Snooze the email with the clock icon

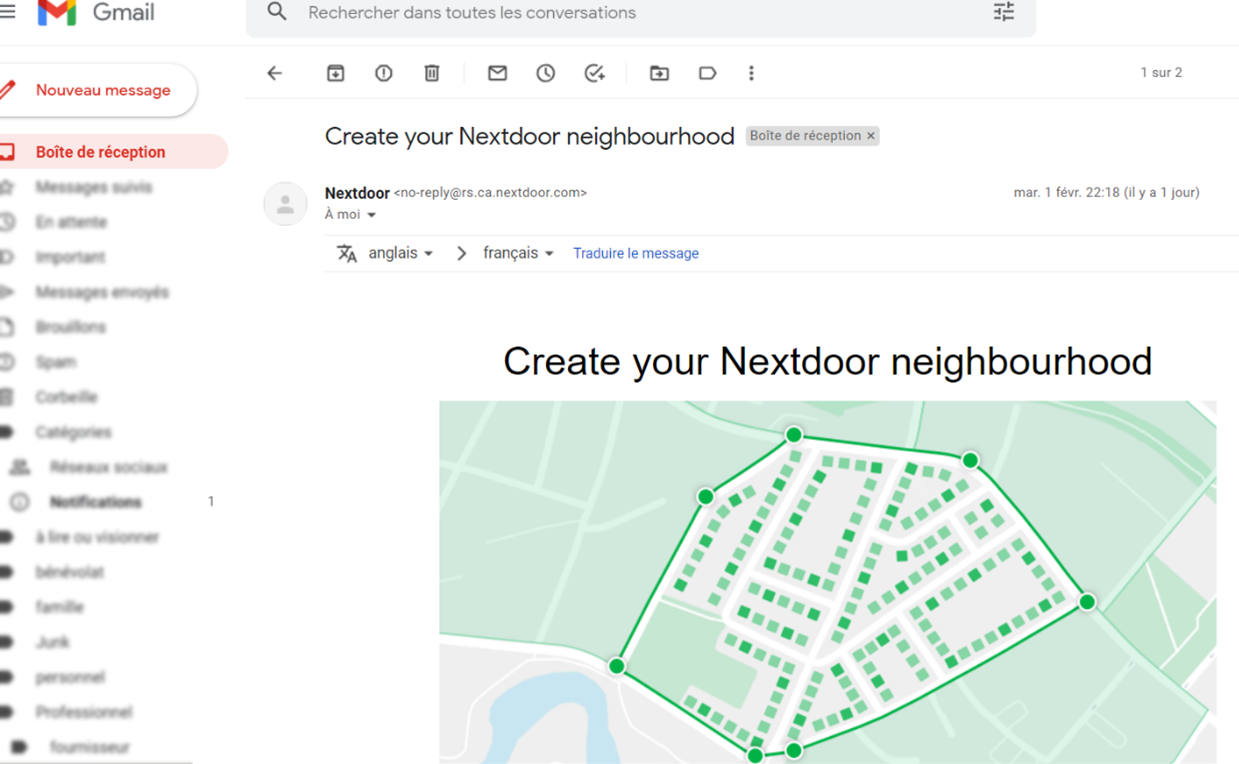click(545, 73)
